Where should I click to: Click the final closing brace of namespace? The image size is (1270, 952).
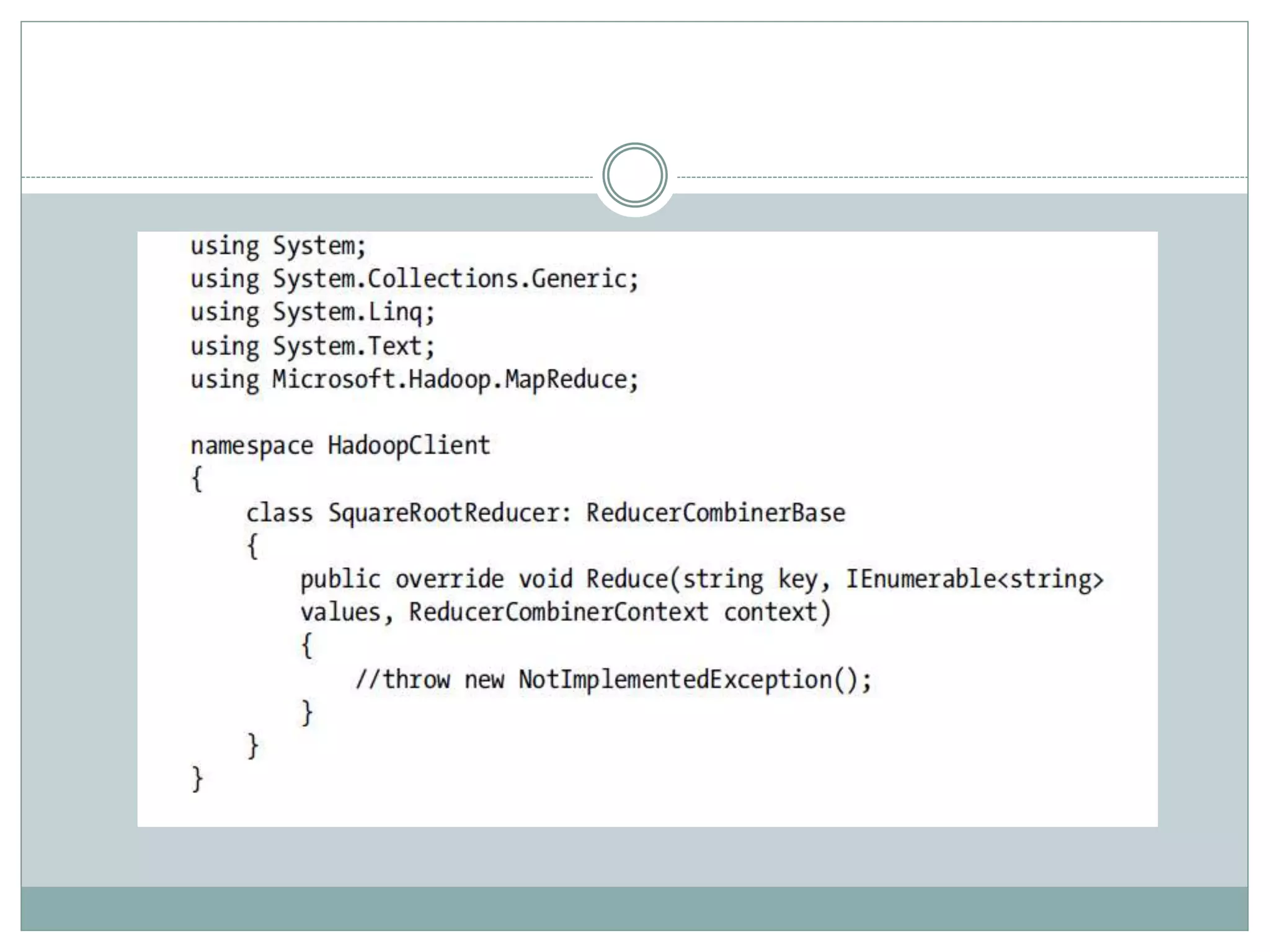pyautogui.click(x=197, y=779)
